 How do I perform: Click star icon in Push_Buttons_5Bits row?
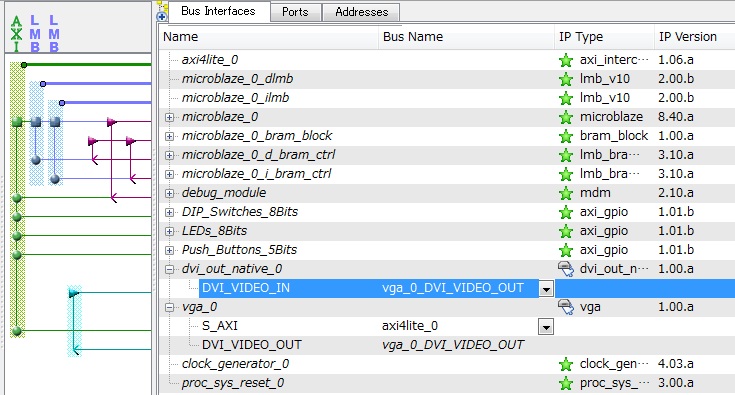point(566,250)
